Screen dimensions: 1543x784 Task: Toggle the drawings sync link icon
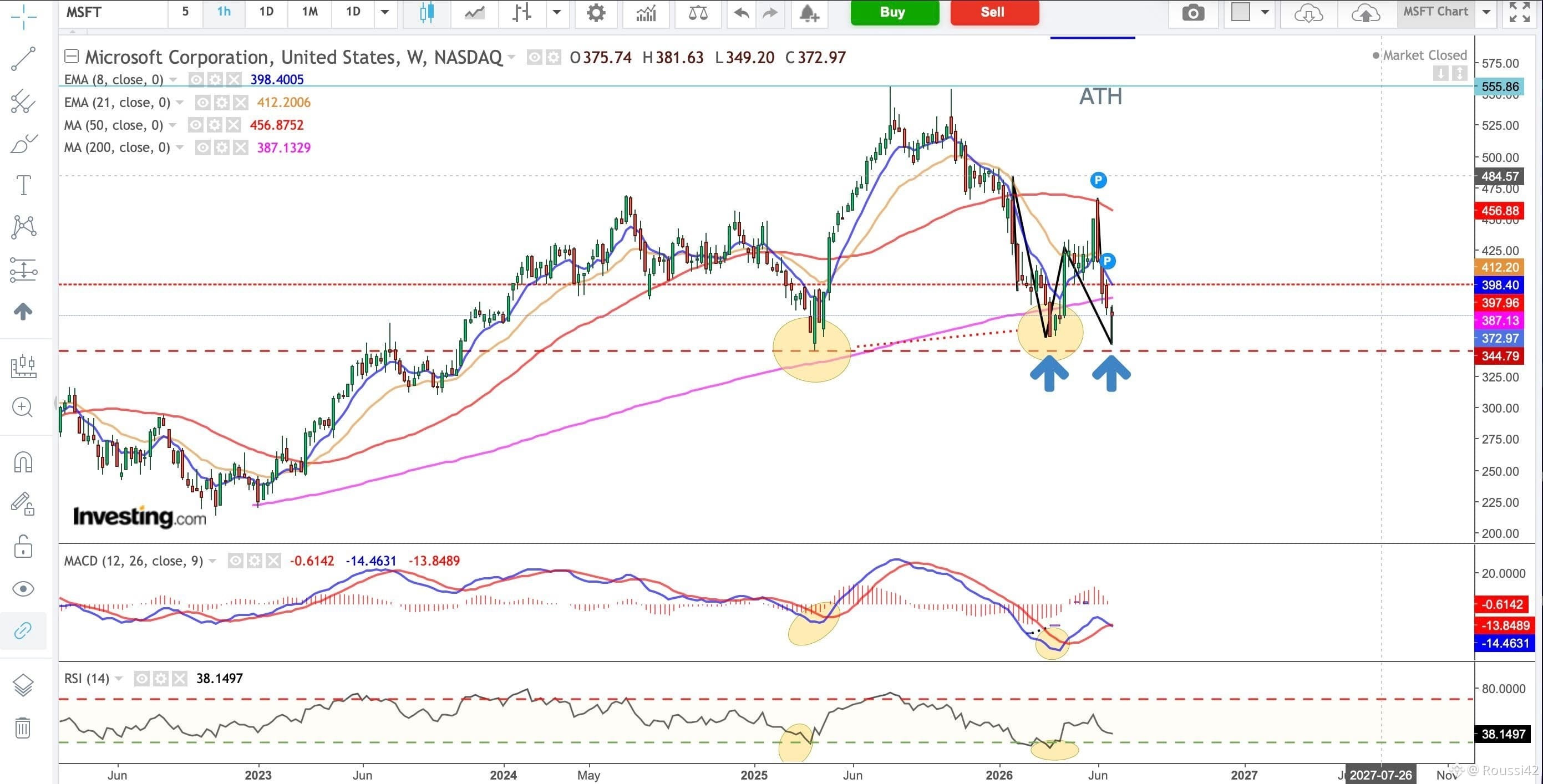click(x=23, y=630)
